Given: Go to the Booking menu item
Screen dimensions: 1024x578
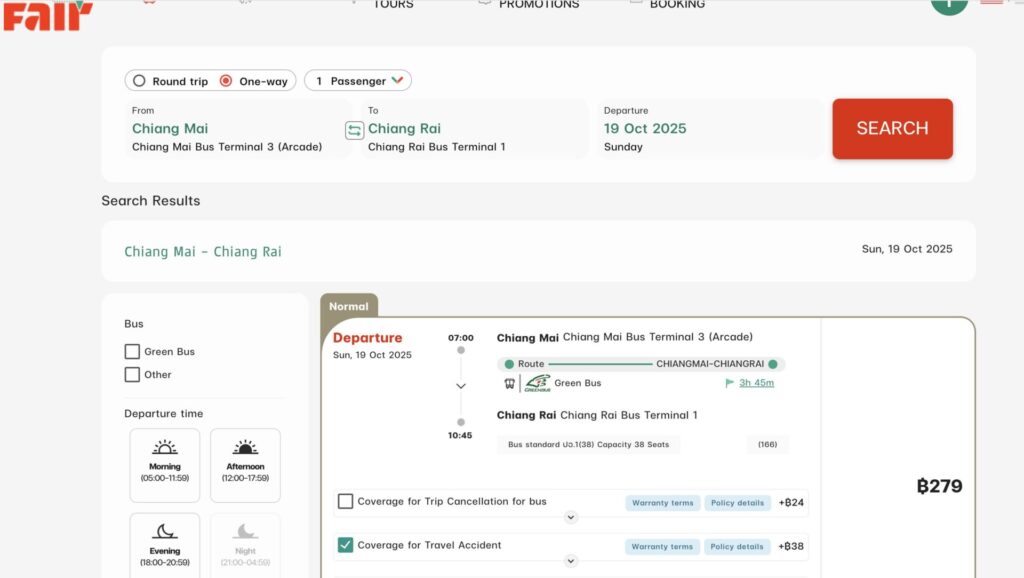Looking at the screenshot, I should (x=676, y=5).
